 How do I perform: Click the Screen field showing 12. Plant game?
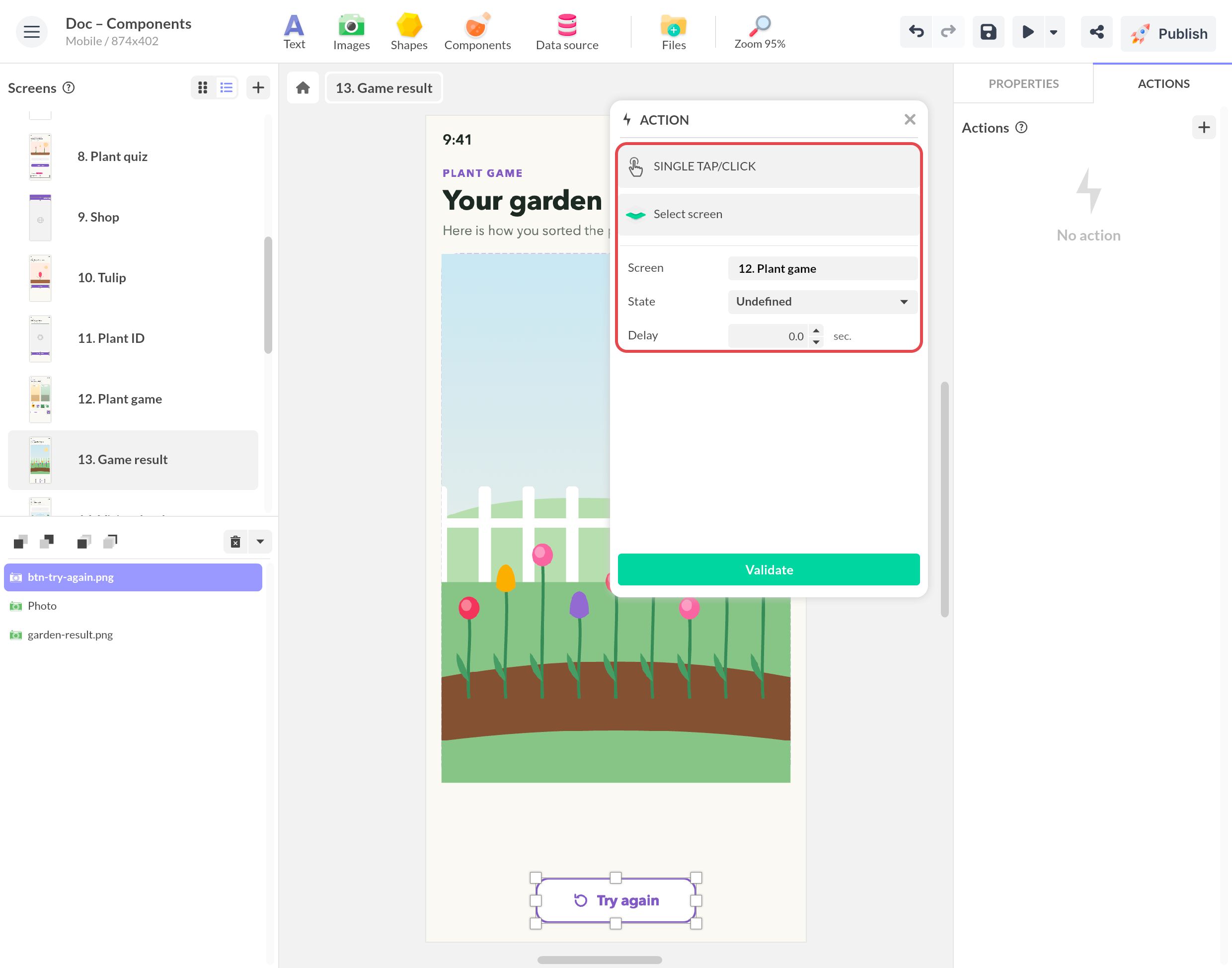point(823,269)
